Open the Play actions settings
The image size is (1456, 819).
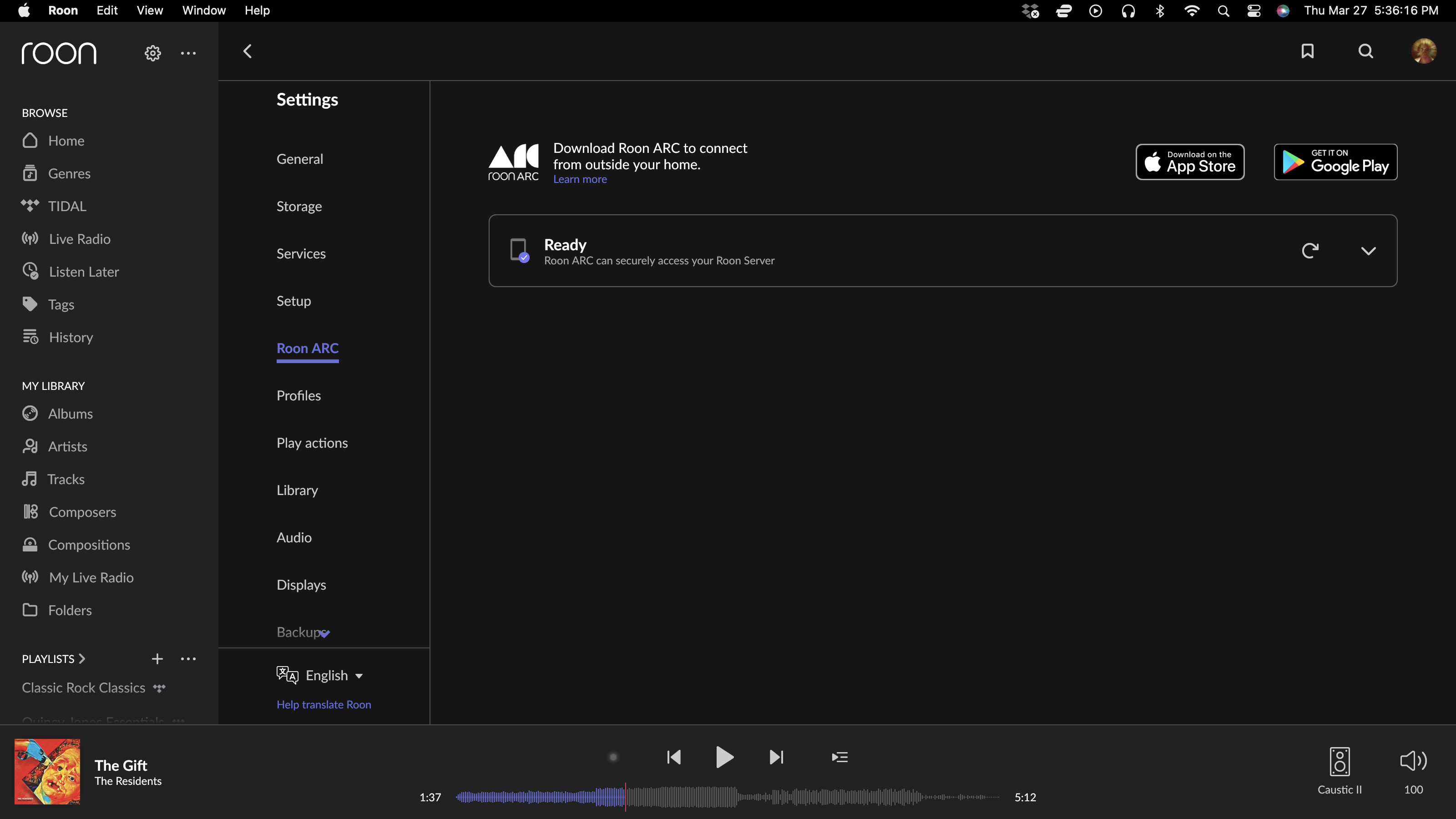point(312,443)
